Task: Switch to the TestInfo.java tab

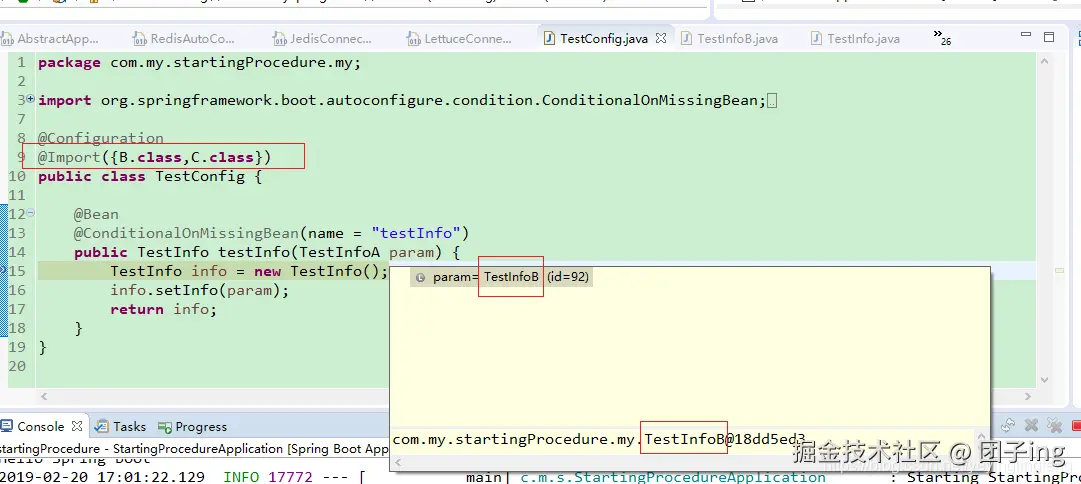Action: coord(856,39)
